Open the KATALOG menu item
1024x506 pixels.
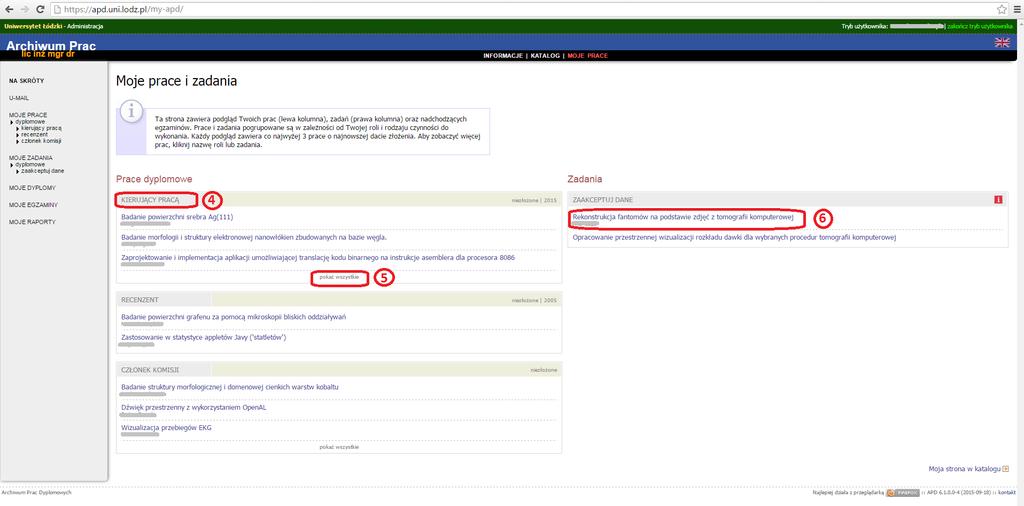click(x=545, y=56)
